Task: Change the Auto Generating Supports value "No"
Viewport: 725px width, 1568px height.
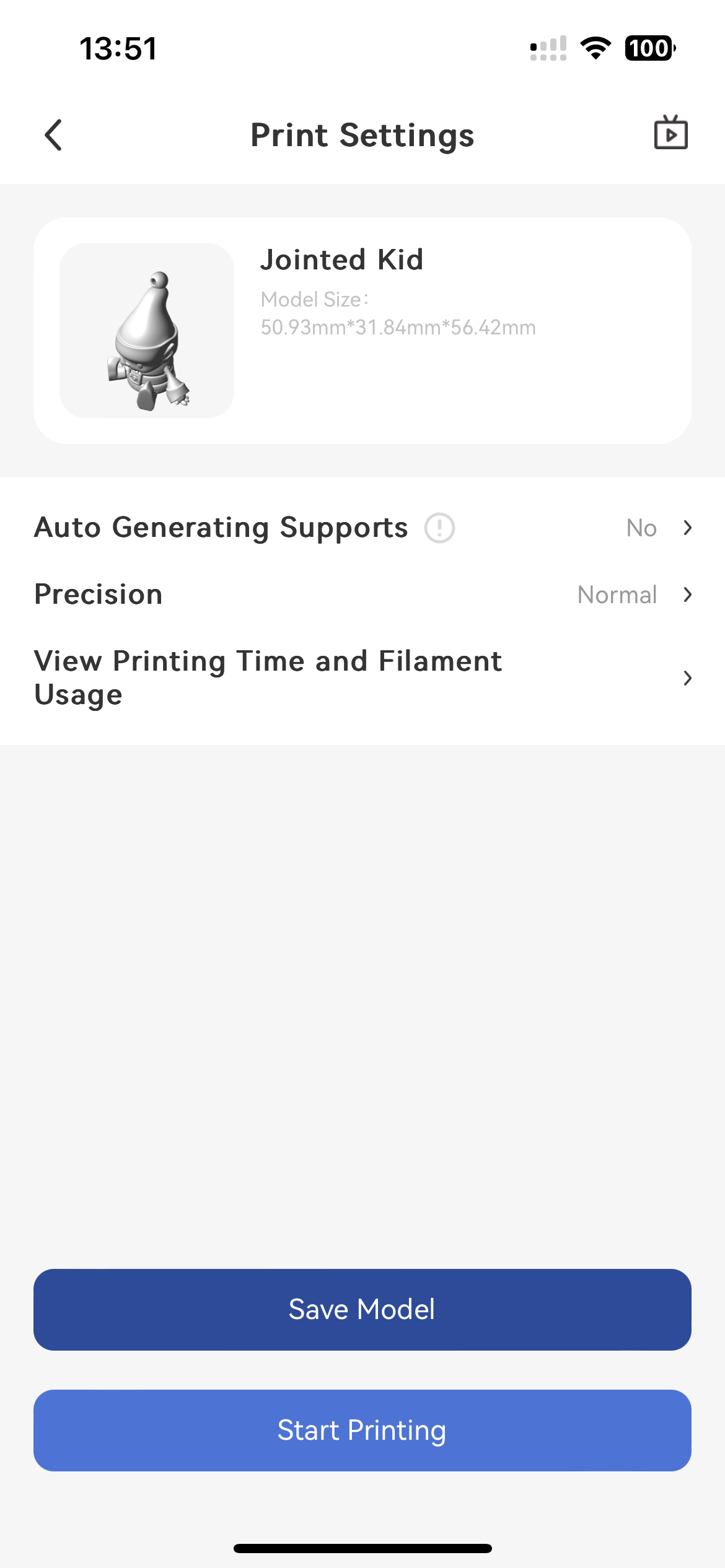Action: pyautogui.click(x=641, y=528)
